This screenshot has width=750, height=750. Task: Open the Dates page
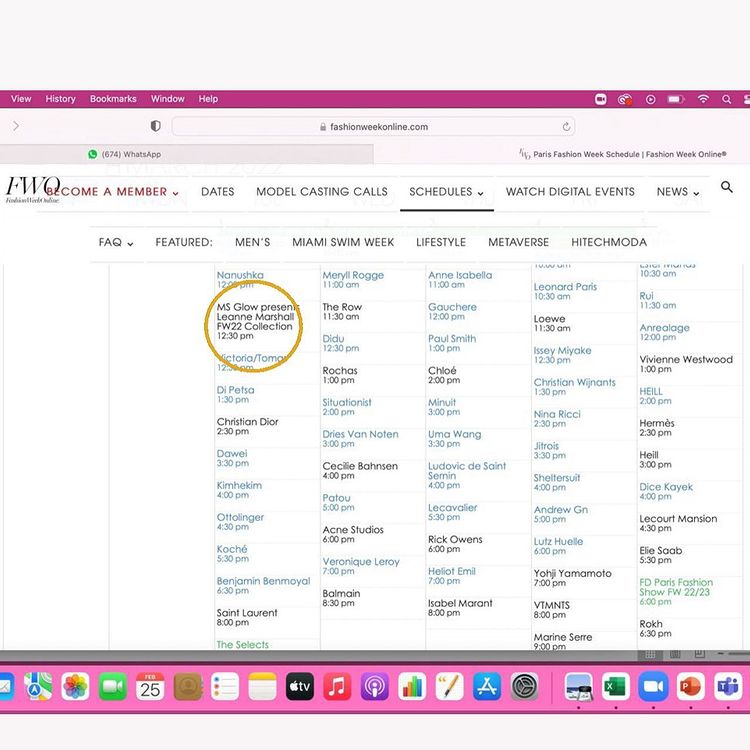pyautogui.click(x=218, y=192)
